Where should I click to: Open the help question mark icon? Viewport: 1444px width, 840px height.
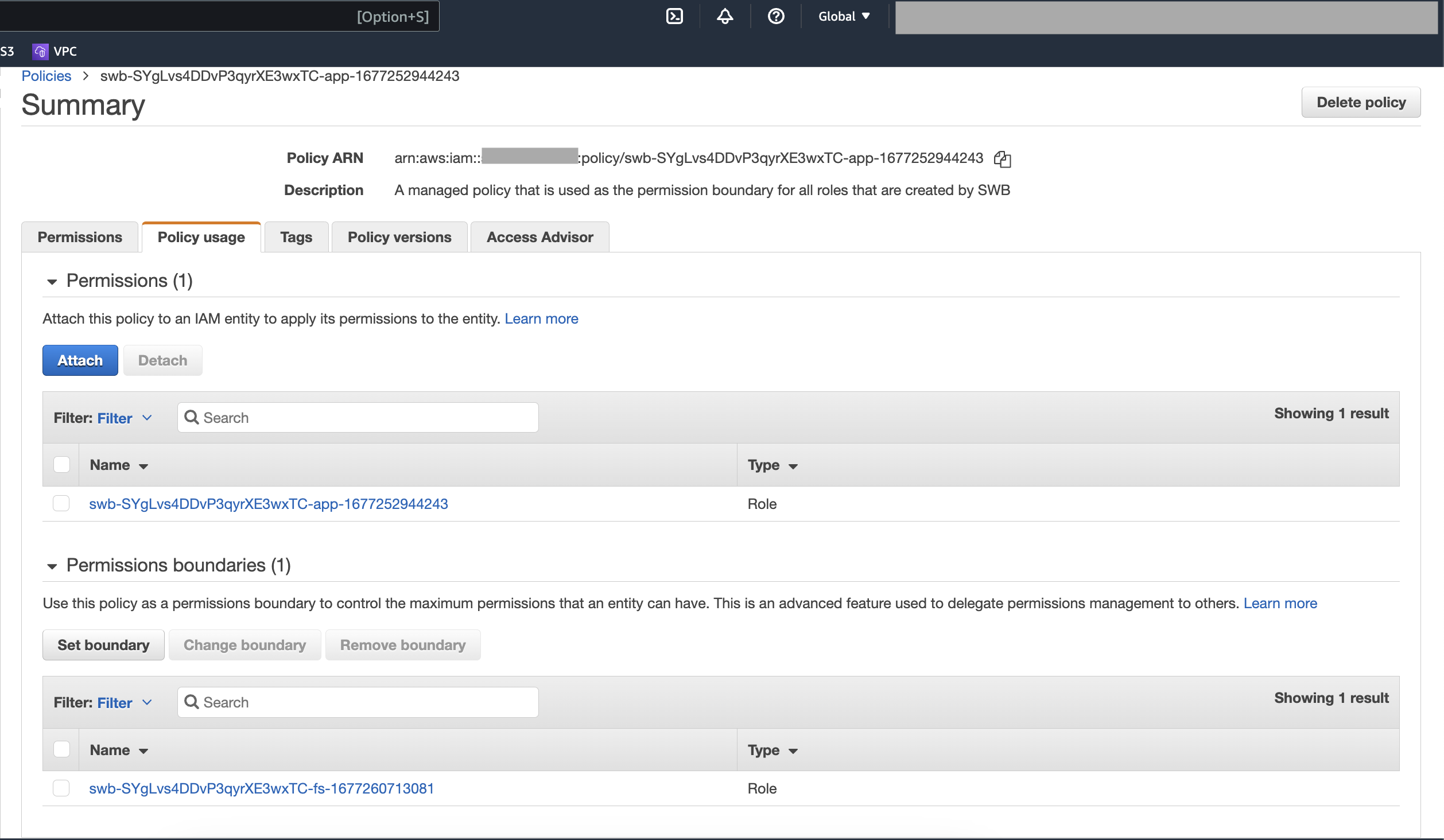[776, 16]
